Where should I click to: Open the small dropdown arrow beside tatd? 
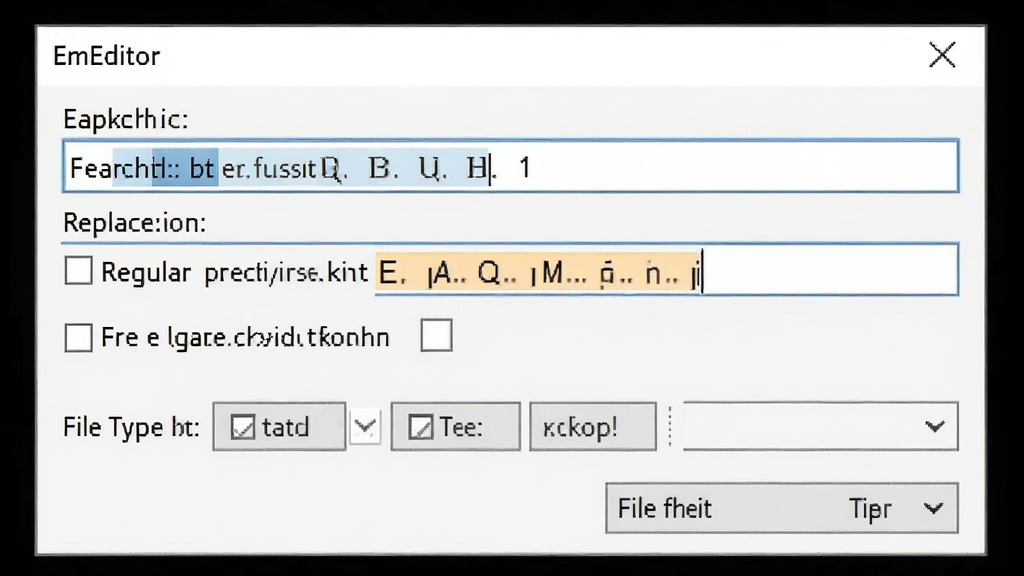[x=365, y=427]
